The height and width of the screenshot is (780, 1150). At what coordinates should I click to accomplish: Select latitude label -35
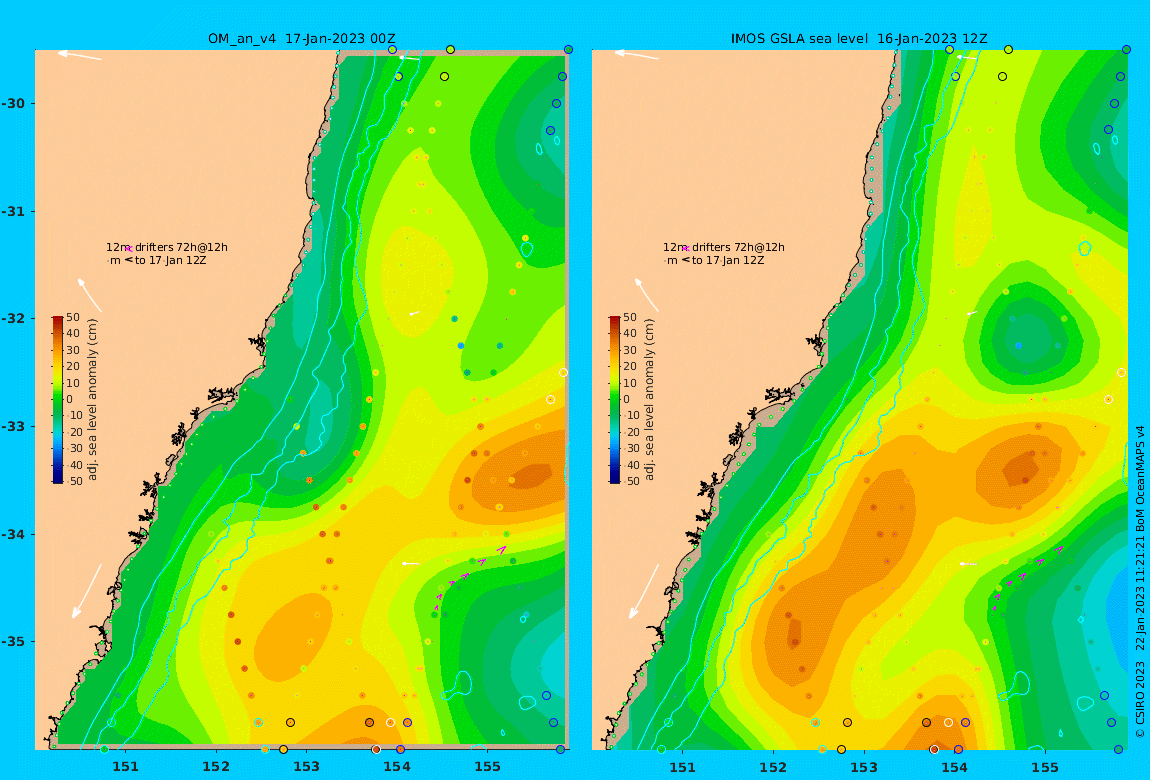(13, 641)
